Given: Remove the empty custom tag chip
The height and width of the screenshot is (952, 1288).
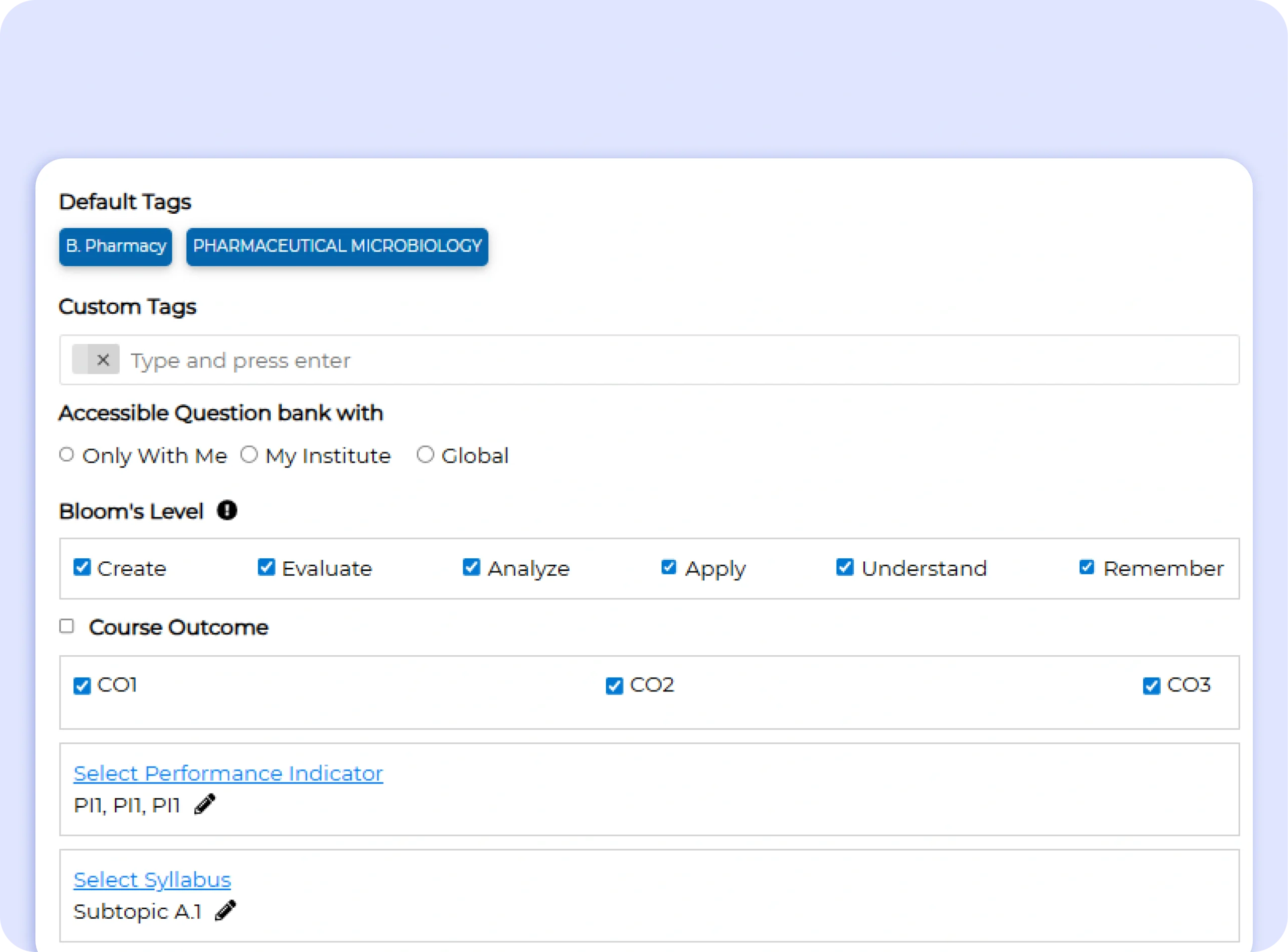Looking at the screenshot, I should tap(103, 360).
